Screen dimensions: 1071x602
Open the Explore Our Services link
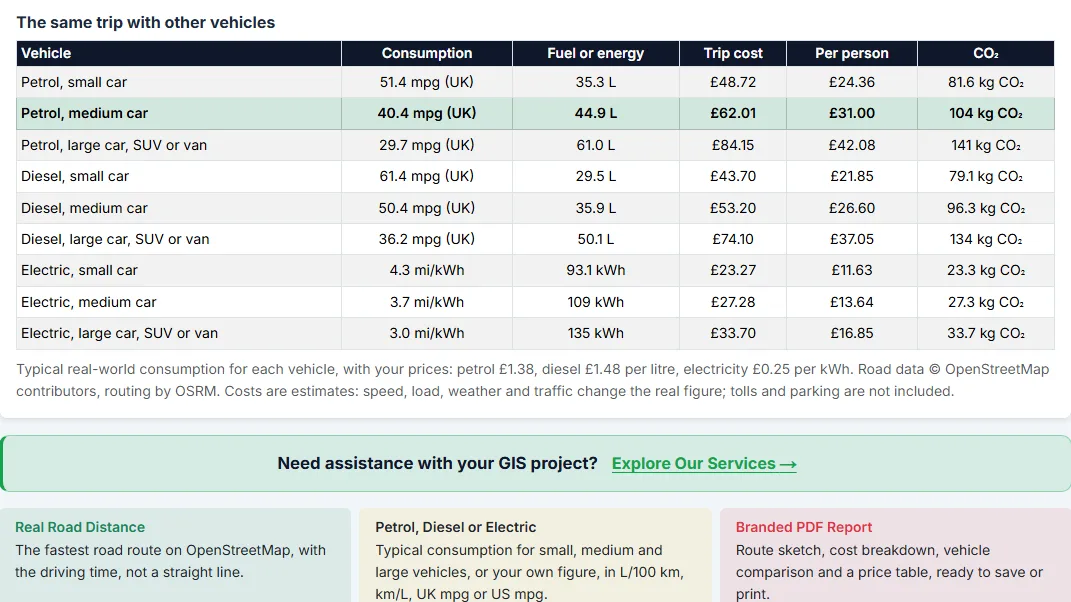[704, 463]
